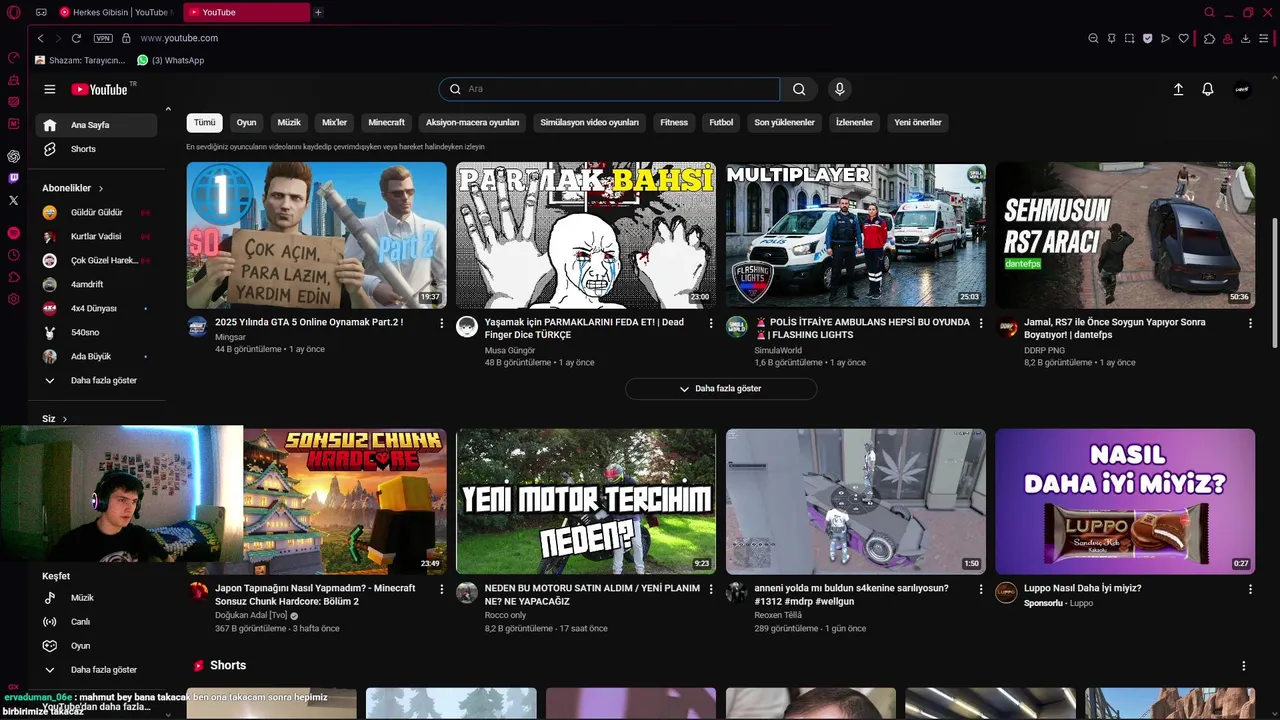Click the search magnifier button

coord(799,89)
